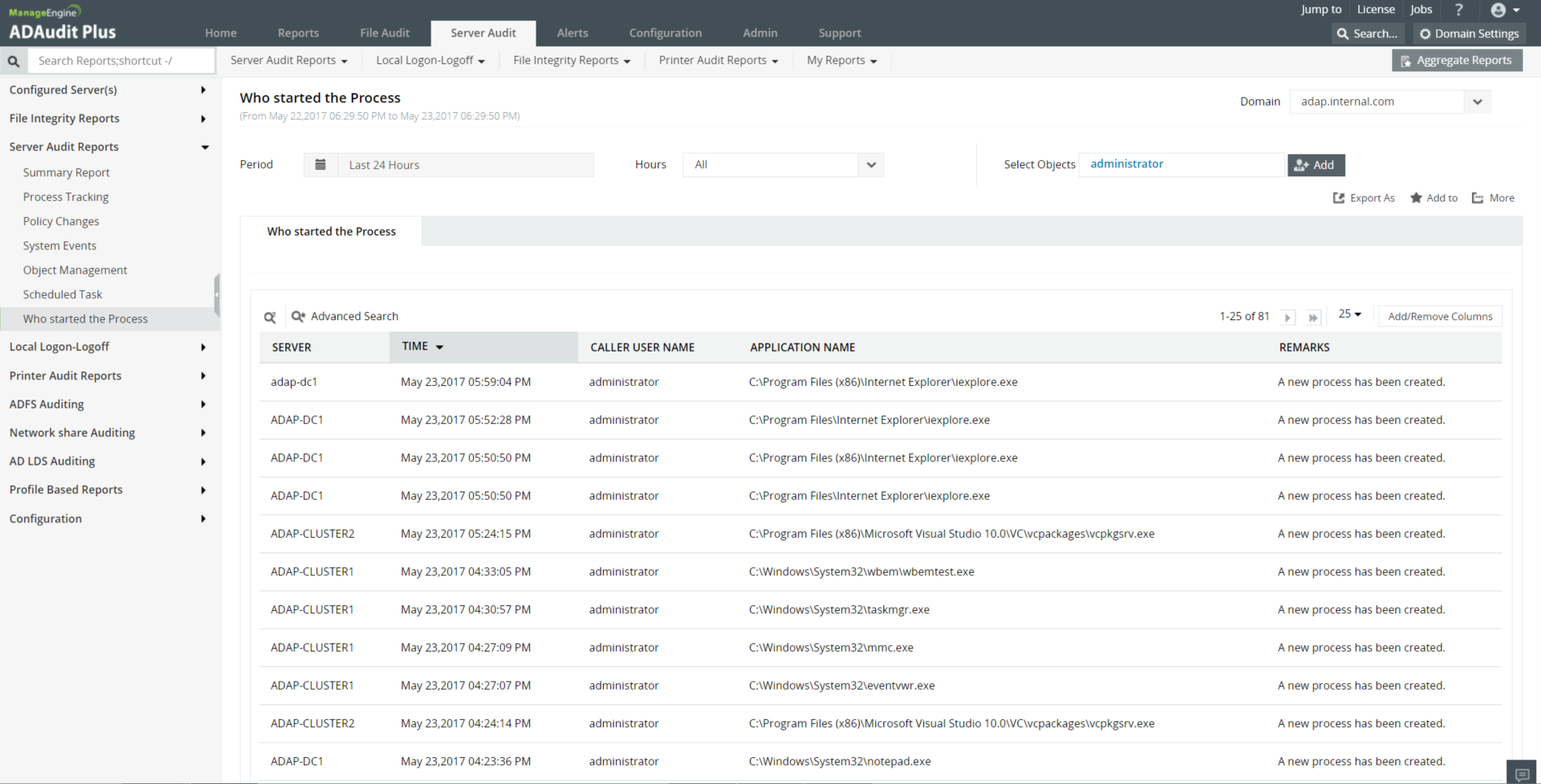Click the help question mark icon
Viewport: 1541px width, 784px height.
tap(1459, 10)
